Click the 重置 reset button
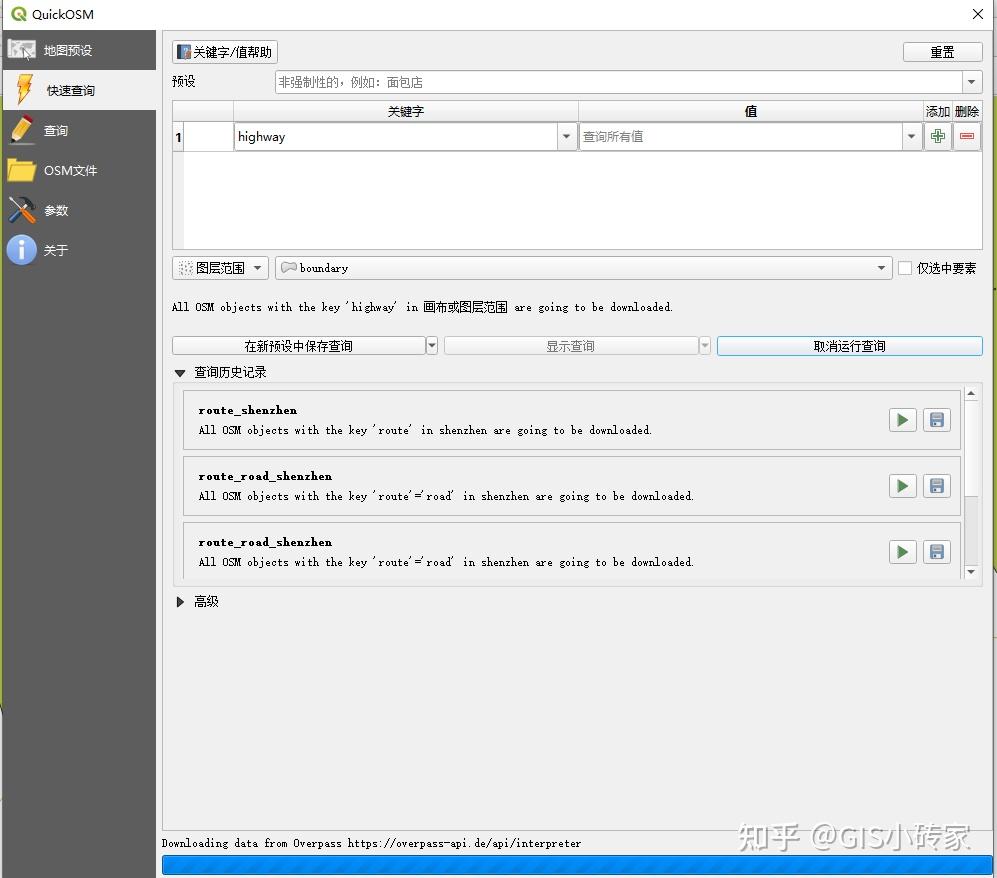The image size is (997, 878). click(942, 52)
